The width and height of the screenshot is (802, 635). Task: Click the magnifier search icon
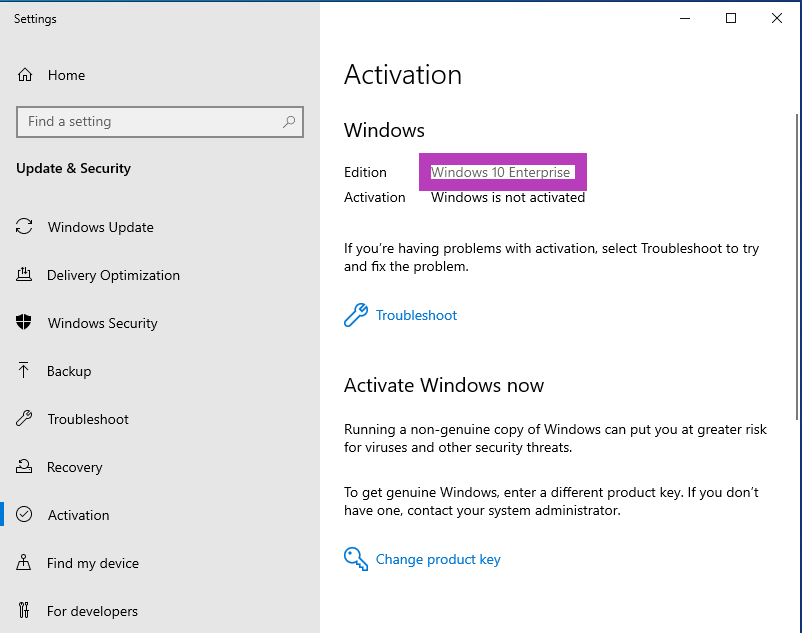click(x=289, y=122)
